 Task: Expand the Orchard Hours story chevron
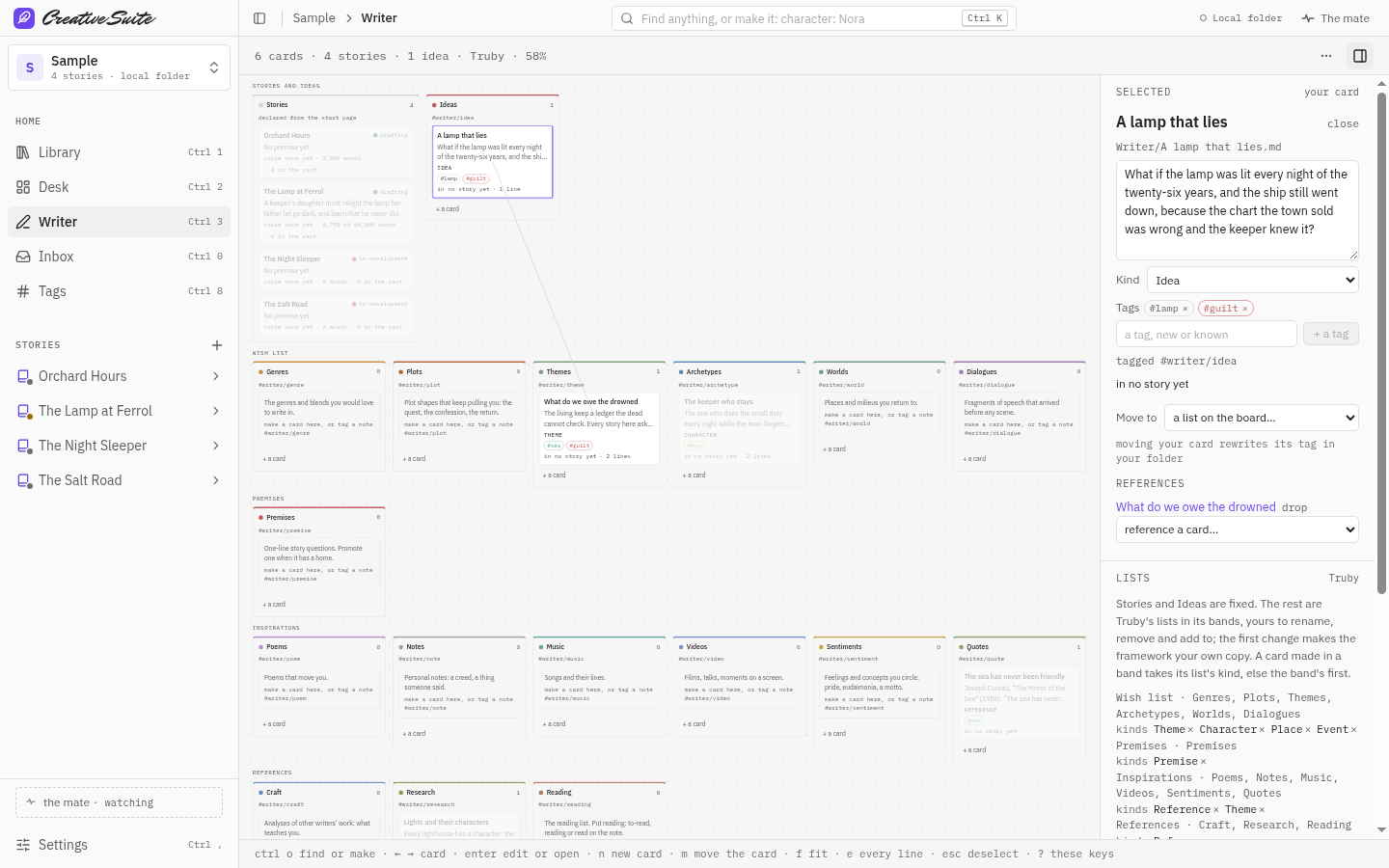(215, 376)
